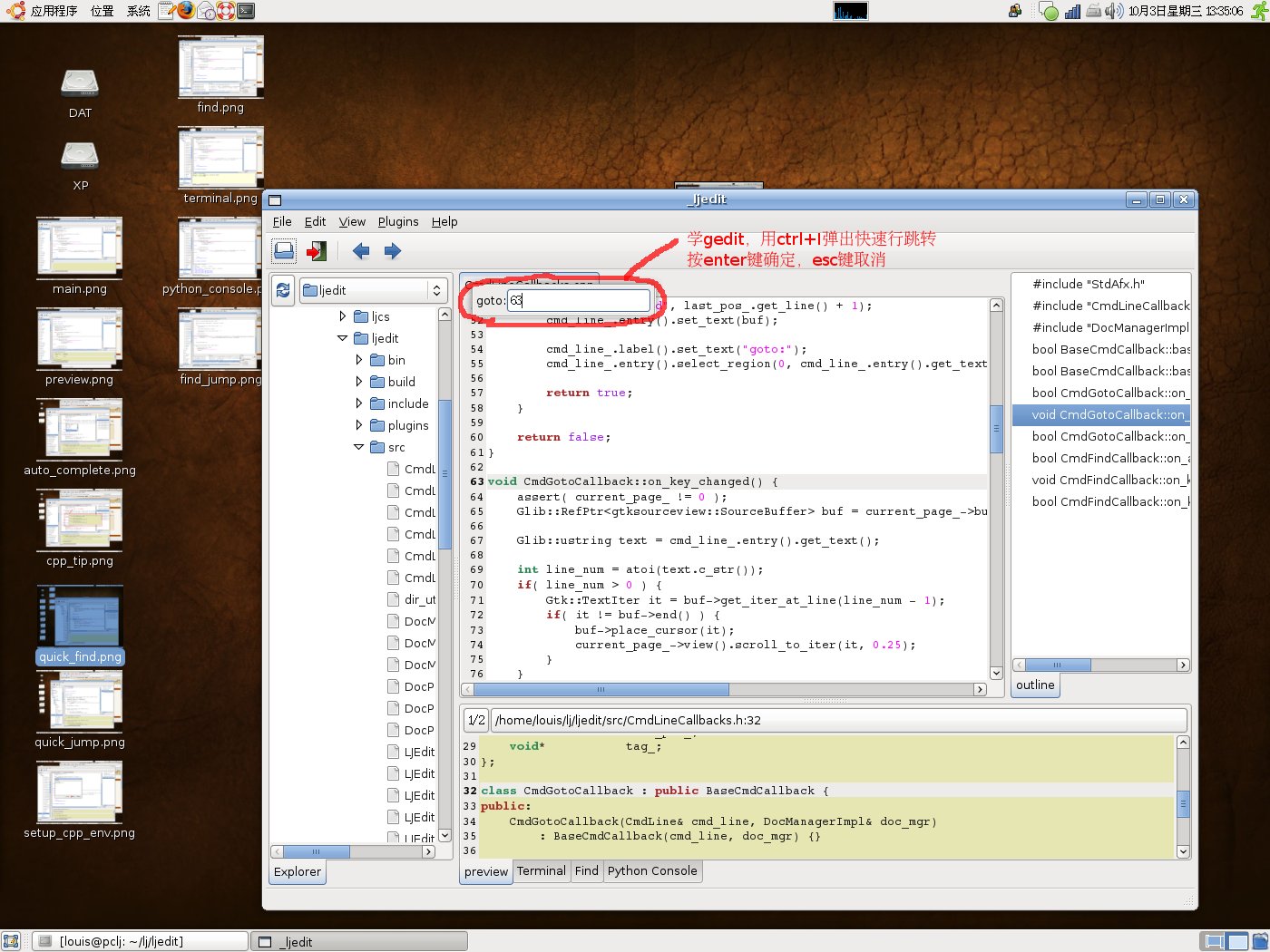
Task: Click the keyboard indicator icon in tray
Action: pyautogui.click(x=1093, y=11)
